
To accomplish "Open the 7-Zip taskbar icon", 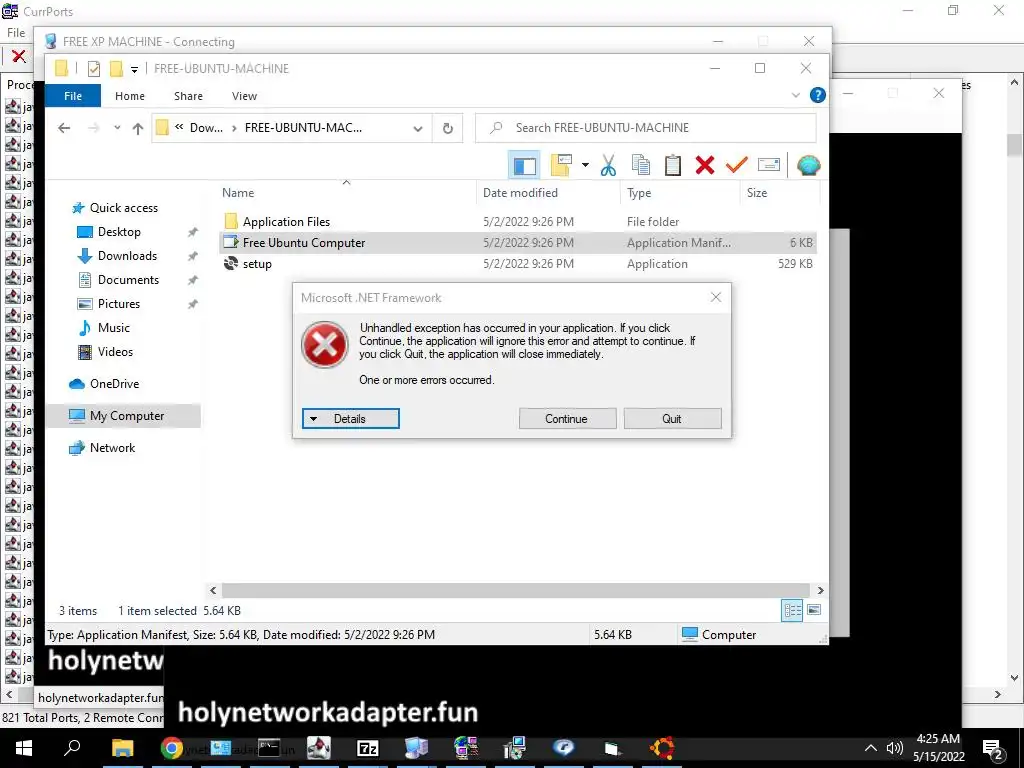I will point(368,748).
